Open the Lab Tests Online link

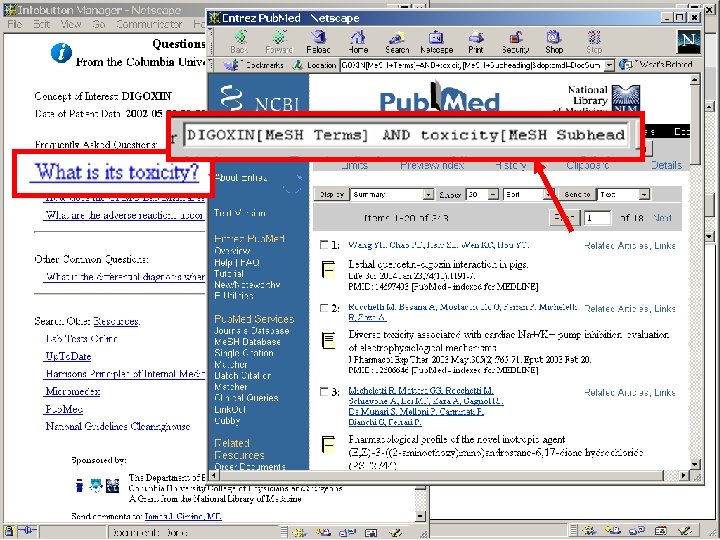click(81, 339)
